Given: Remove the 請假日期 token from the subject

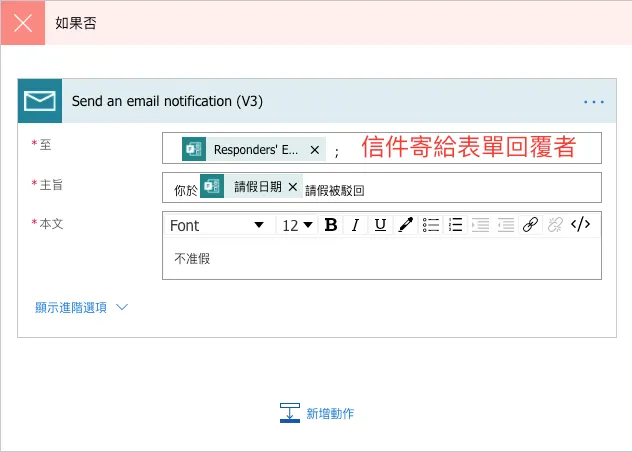Looking at the screenshot, I should point(293,187).
